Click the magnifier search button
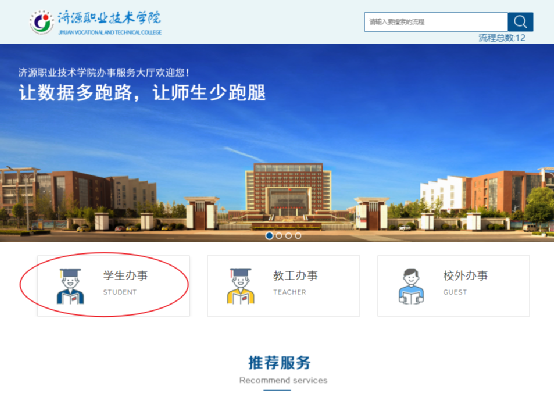The height and width of the screenshot is (399, 554). pyautogui.click(x=520, y=22)
